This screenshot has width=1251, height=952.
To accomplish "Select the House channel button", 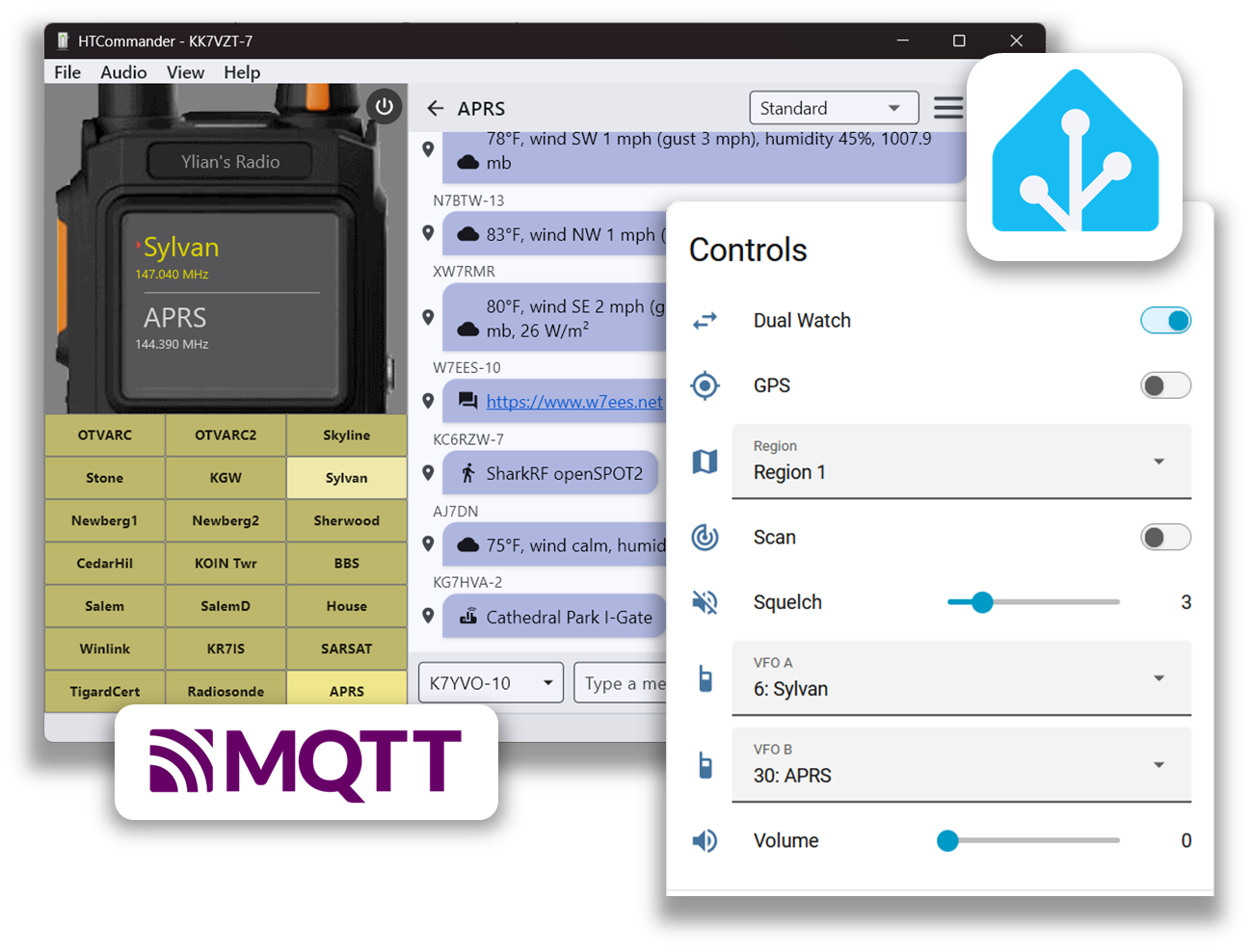I will tap(347, 606).
